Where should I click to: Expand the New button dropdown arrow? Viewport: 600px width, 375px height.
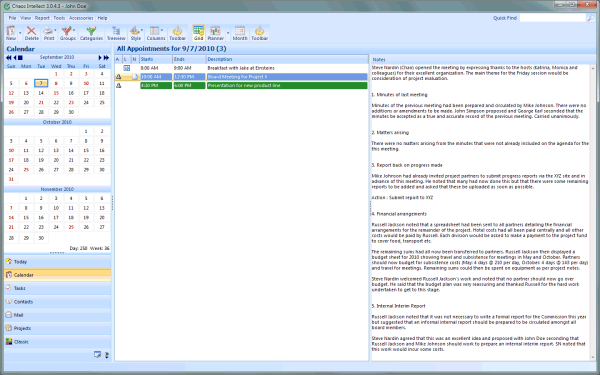click(x=20, y=33)
